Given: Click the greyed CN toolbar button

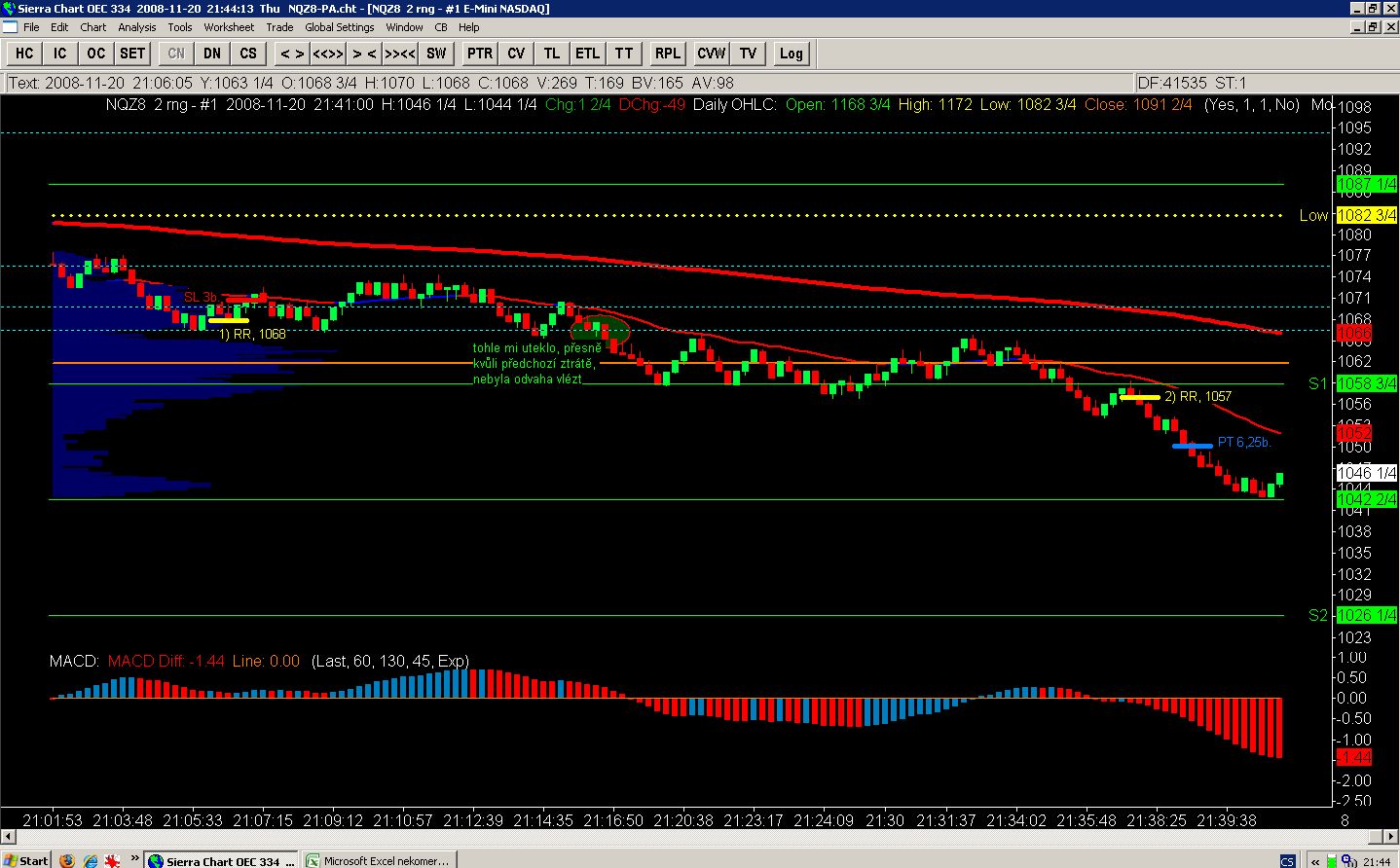Looking at the screenshot, I should (176, 54).
